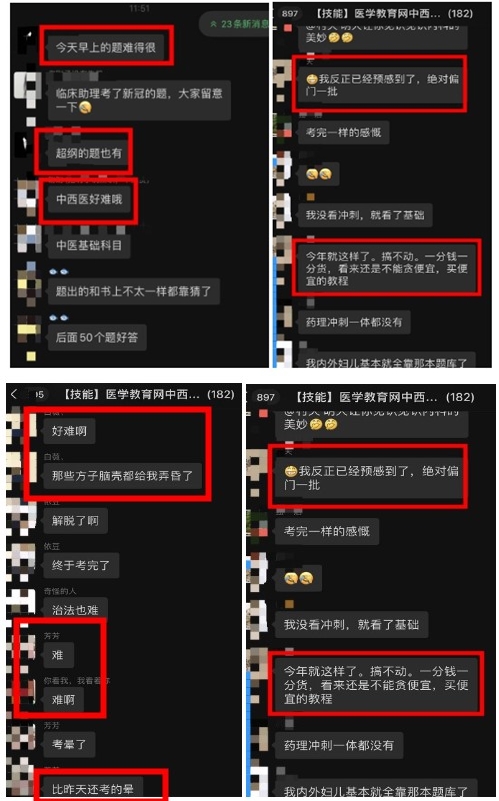This screenshot has height=801, width=499.
Task: Select the 超纲的题也有 message bubble
Action: (x=89, y=153)
